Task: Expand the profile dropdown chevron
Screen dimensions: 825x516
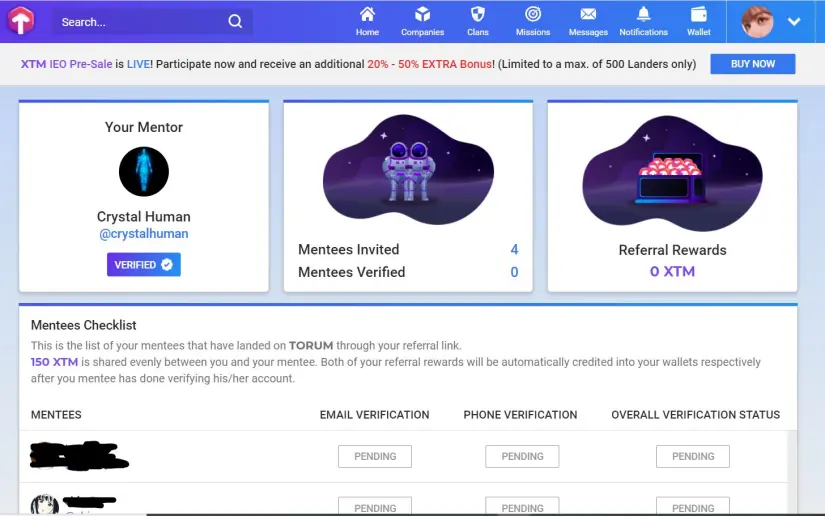Action: point(794,22)
